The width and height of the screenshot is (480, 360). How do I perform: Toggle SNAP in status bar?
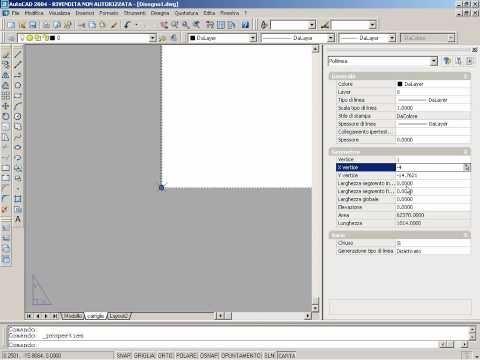pos(123,356)
